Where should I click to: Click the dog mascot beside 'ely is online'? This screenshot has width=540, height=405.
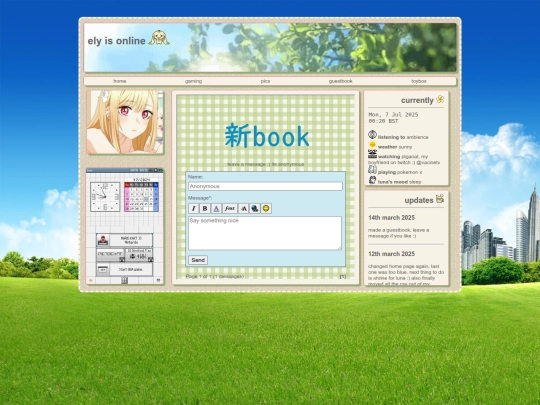click(x=159, y=38)
